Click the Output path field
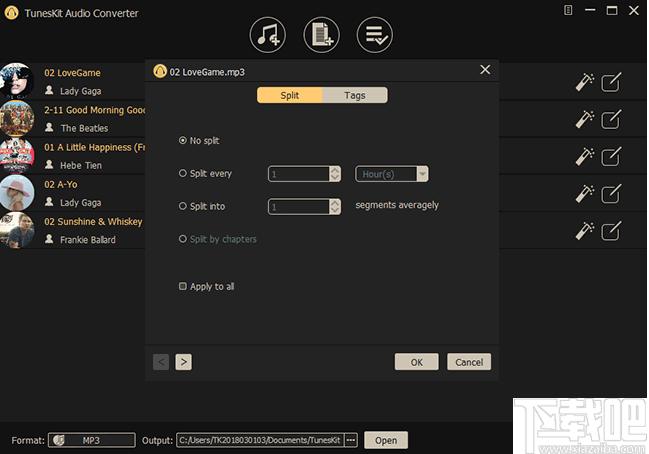The height and width of the screenshot is (454, 649). pyautogui.click(x=260, y=440)
